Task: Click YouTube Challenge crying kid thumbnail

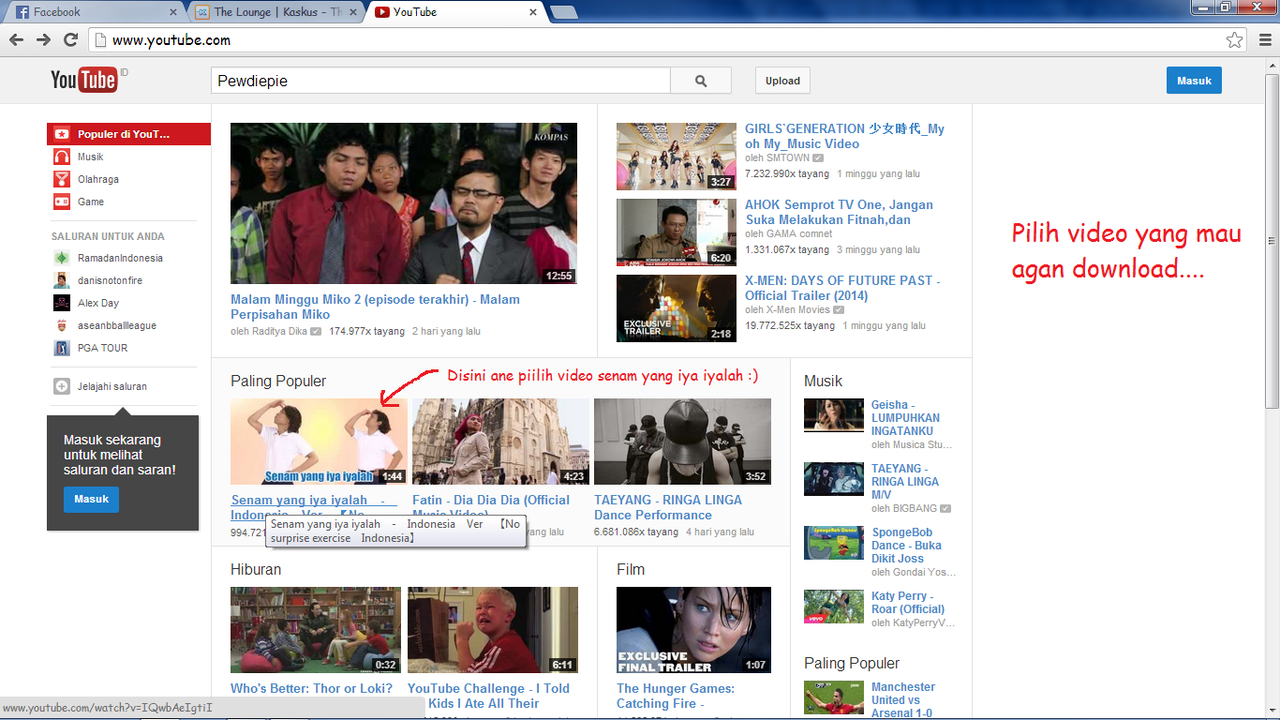Action: [492, 630]
